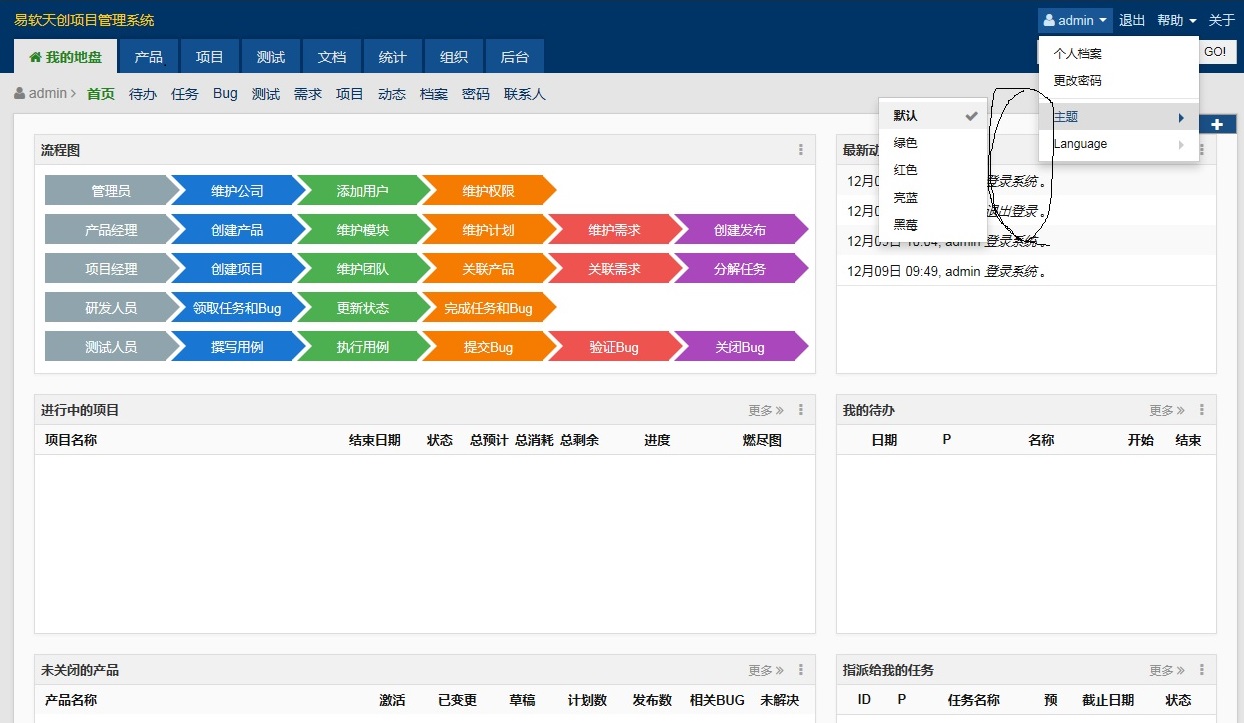Open 进行中的项目 block options icon
The height and width of the screenshot is (723, 1244).
pos(801,410)
